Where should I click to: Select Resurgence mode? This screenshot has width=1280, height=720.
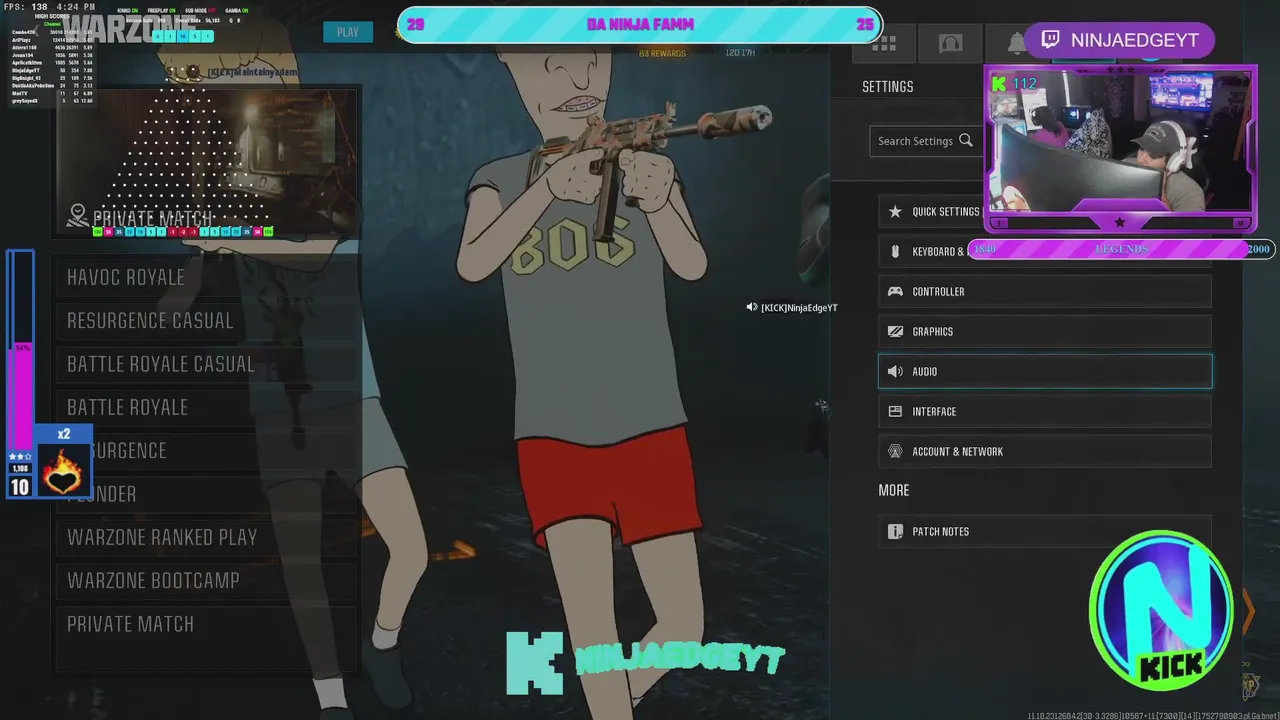click(x=206, y=451)
